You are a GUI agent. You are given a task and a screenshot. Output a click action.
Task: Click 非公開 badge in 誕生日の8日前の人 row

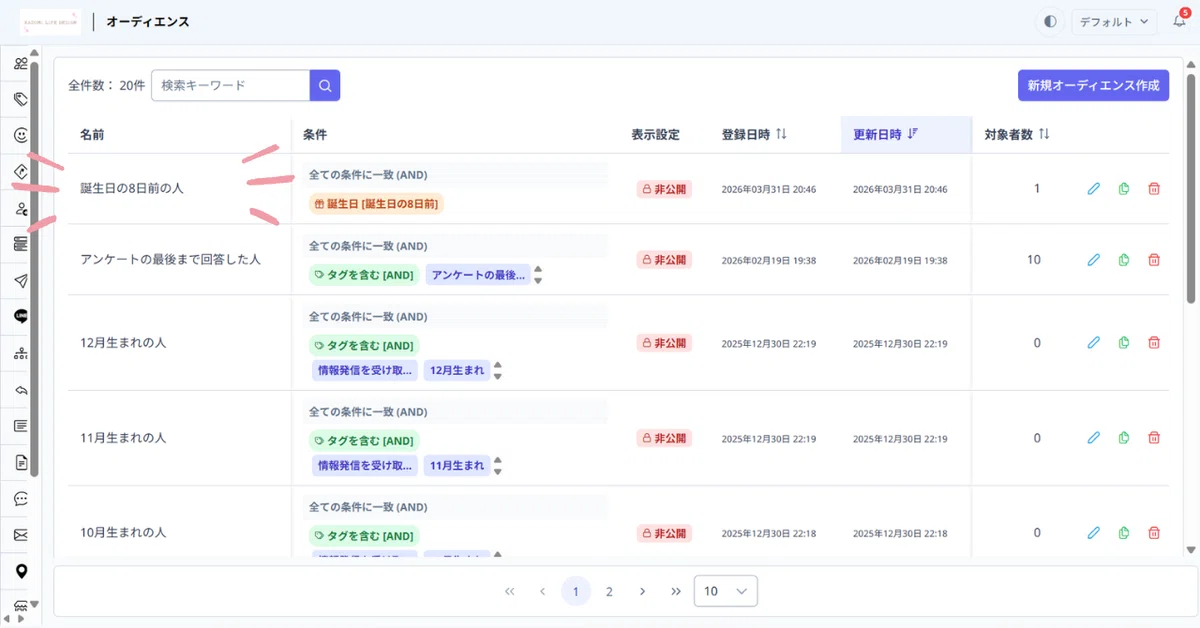(x=664, y=188)
